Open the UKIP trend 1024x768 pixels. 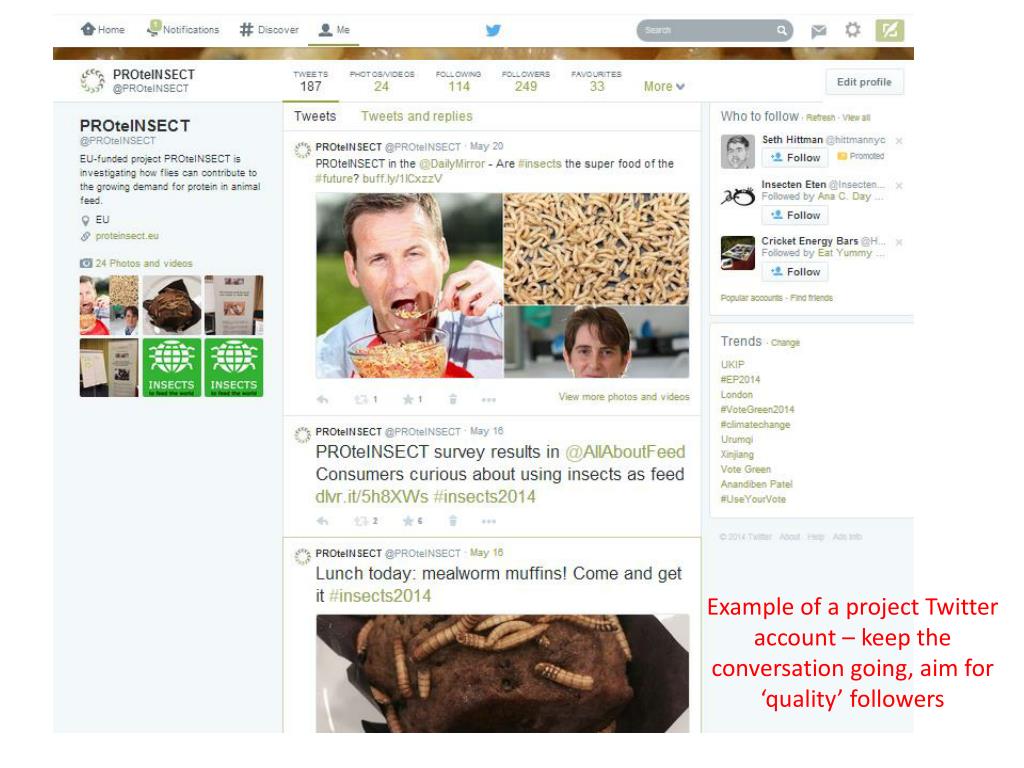732,364
